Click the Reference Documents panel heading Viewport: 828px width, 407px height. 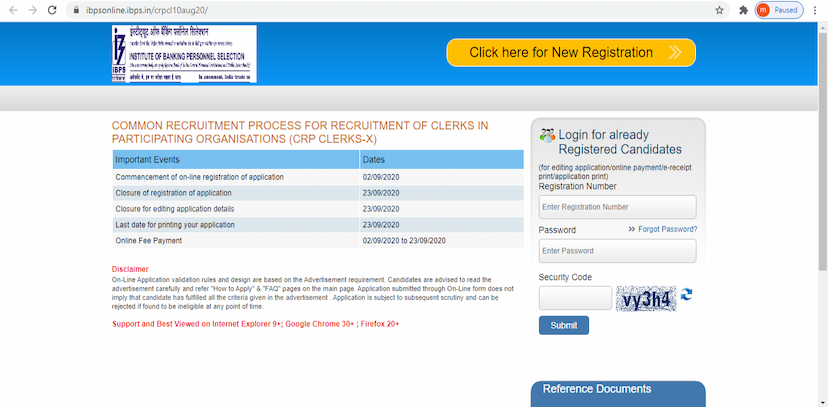coord(597,389)
